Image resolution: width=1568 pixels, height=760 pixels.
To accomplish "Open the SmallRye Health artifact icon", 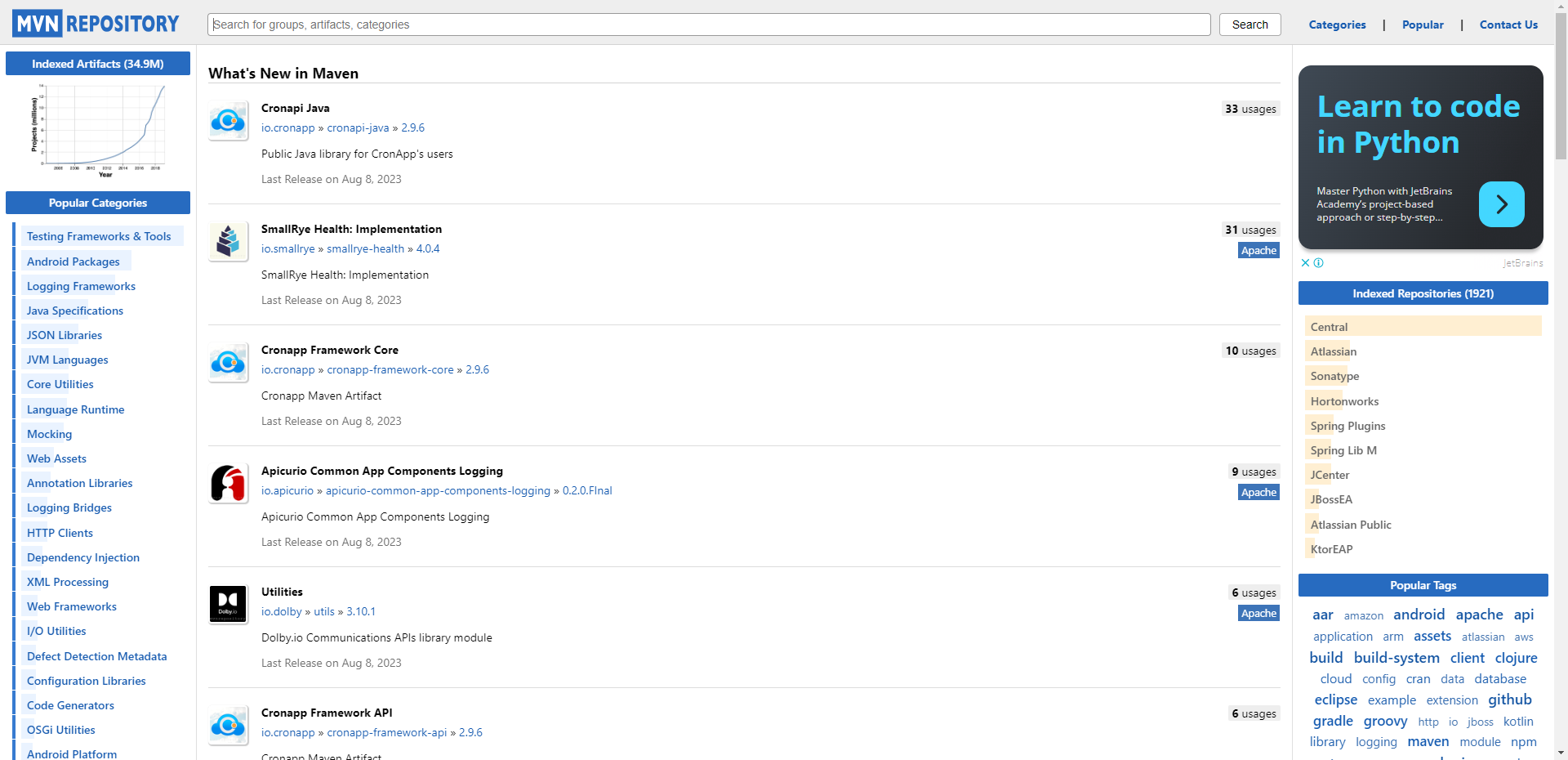I will (x=228, y=241).
